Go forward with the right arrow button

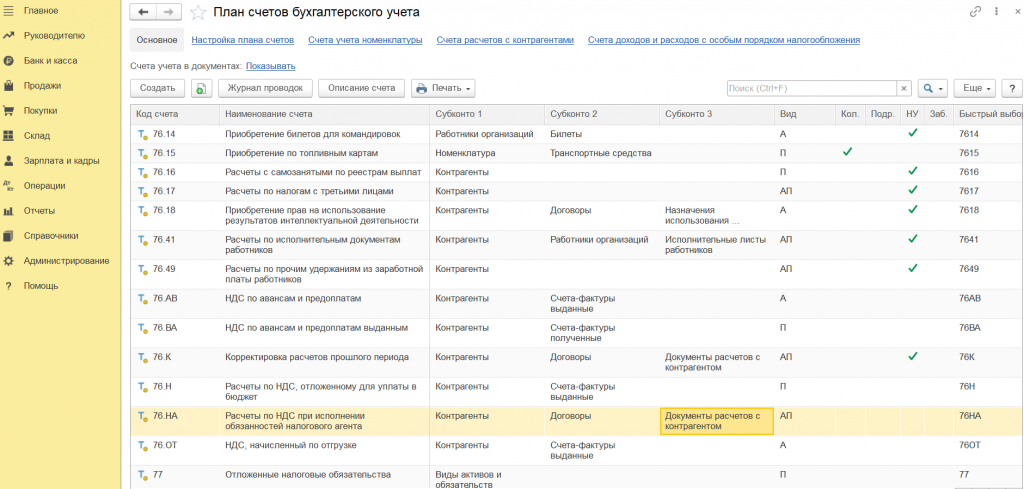click(168, 12)
